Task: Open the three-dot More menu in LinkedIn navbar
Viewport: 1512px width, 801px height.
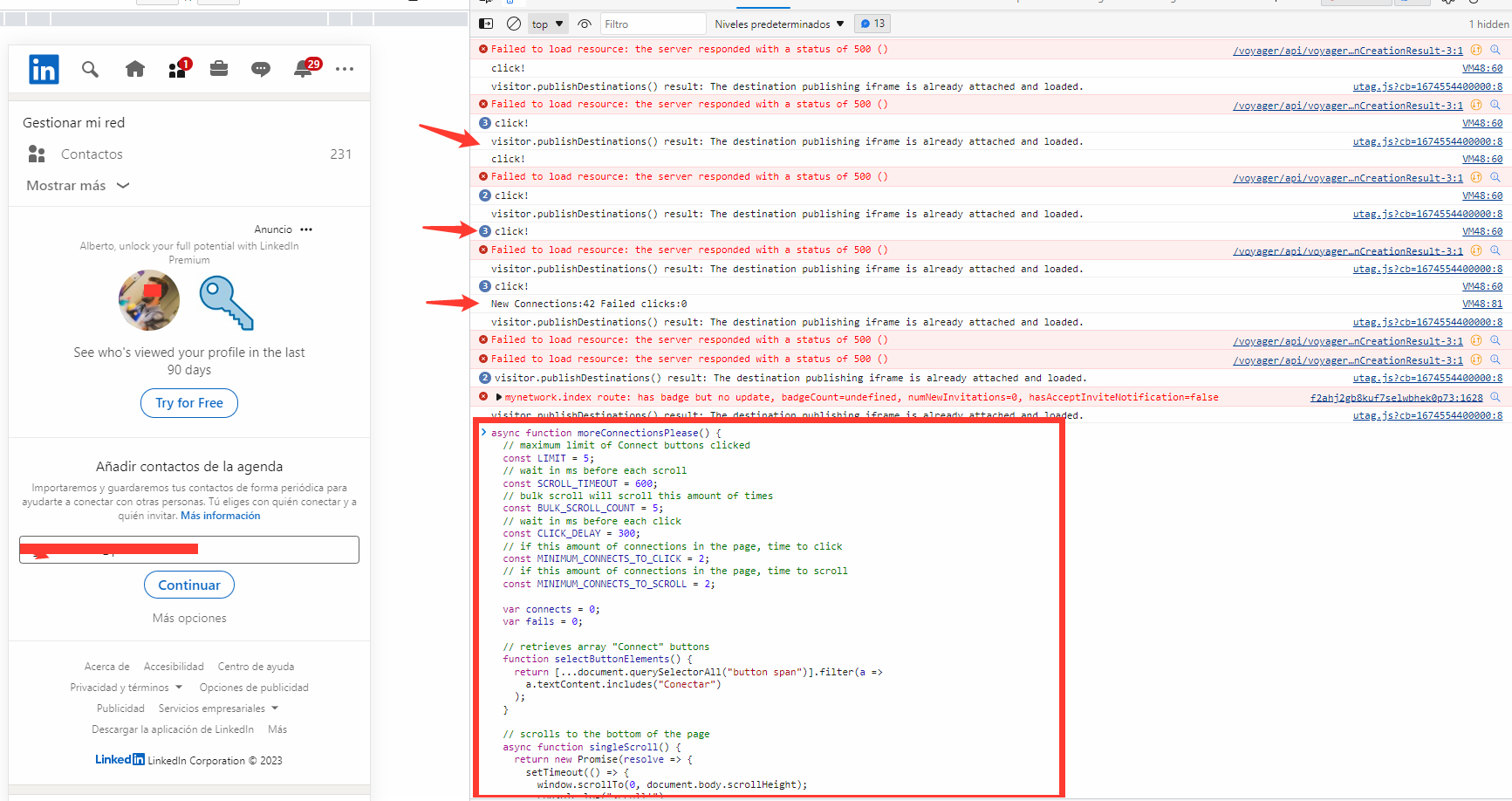Action: [345, 69]
